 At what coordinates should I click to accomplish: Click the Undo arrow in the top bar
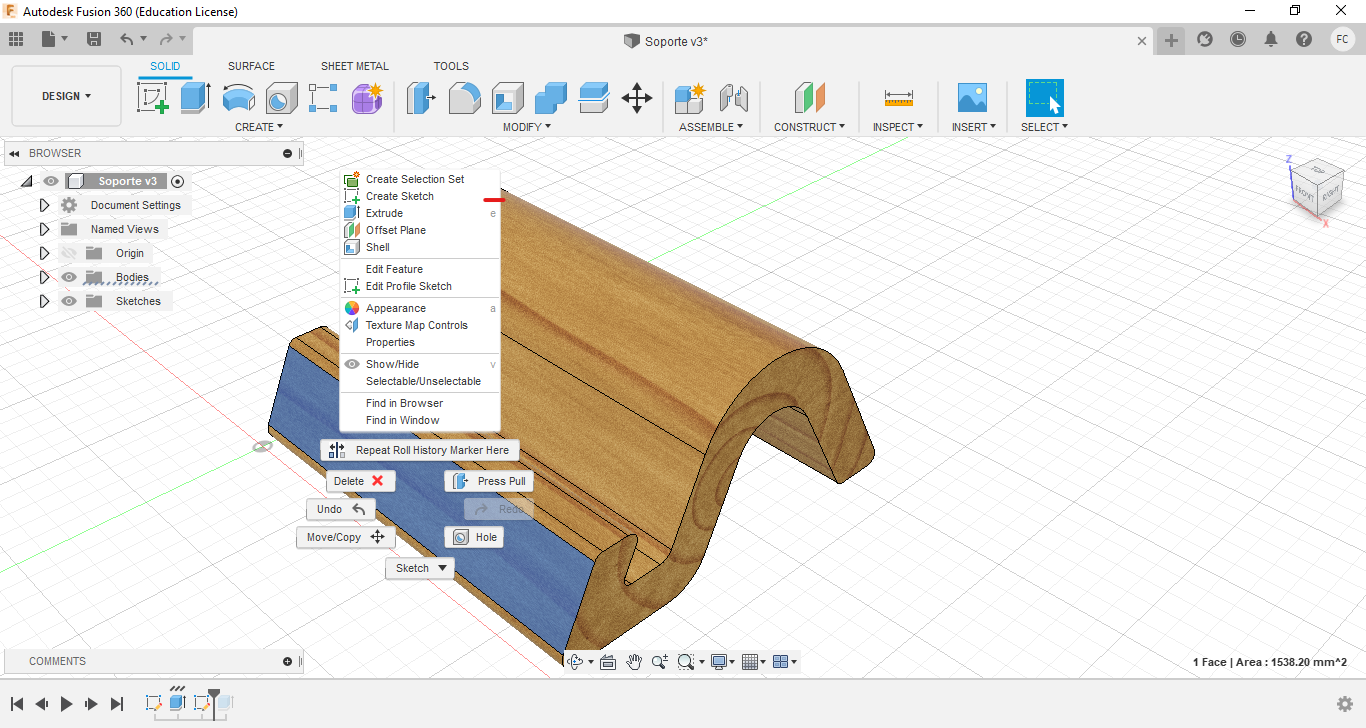pyautogui.click(x=126, y=39)
